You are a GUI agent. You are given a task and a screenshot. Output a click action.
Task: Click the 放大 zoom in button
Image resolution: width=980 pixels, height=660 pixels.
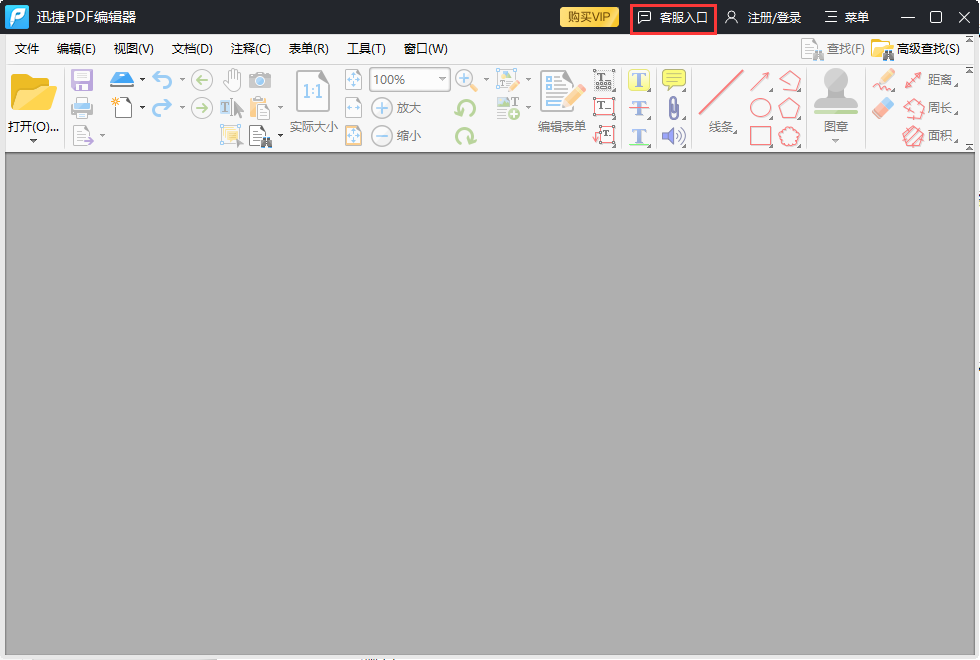click(x=396, y=108)
